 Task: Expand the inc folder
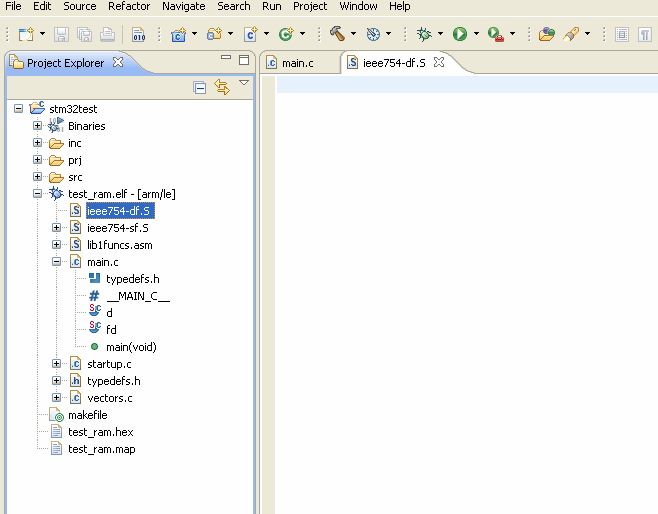[37, 143]
